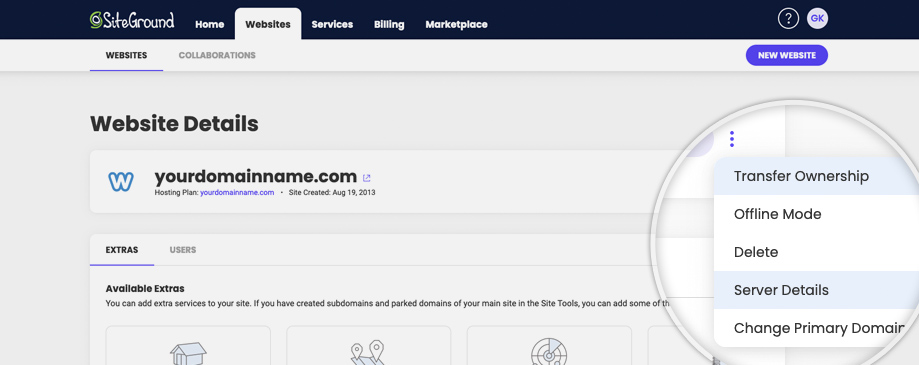Open the Hosting Plan yourdomainname.com link

tap(237, 192)
